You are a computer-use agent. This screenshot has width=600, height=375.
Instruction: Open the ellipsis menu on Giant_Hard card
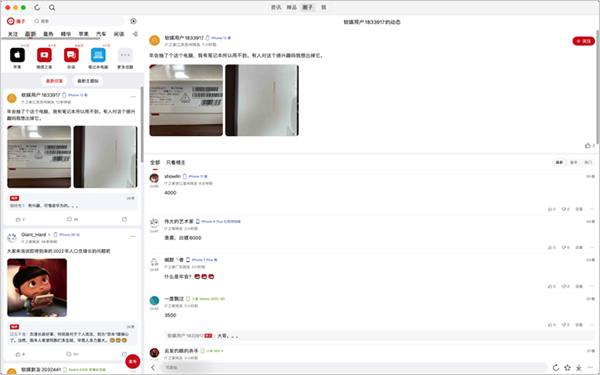click(x=133, y=236)
